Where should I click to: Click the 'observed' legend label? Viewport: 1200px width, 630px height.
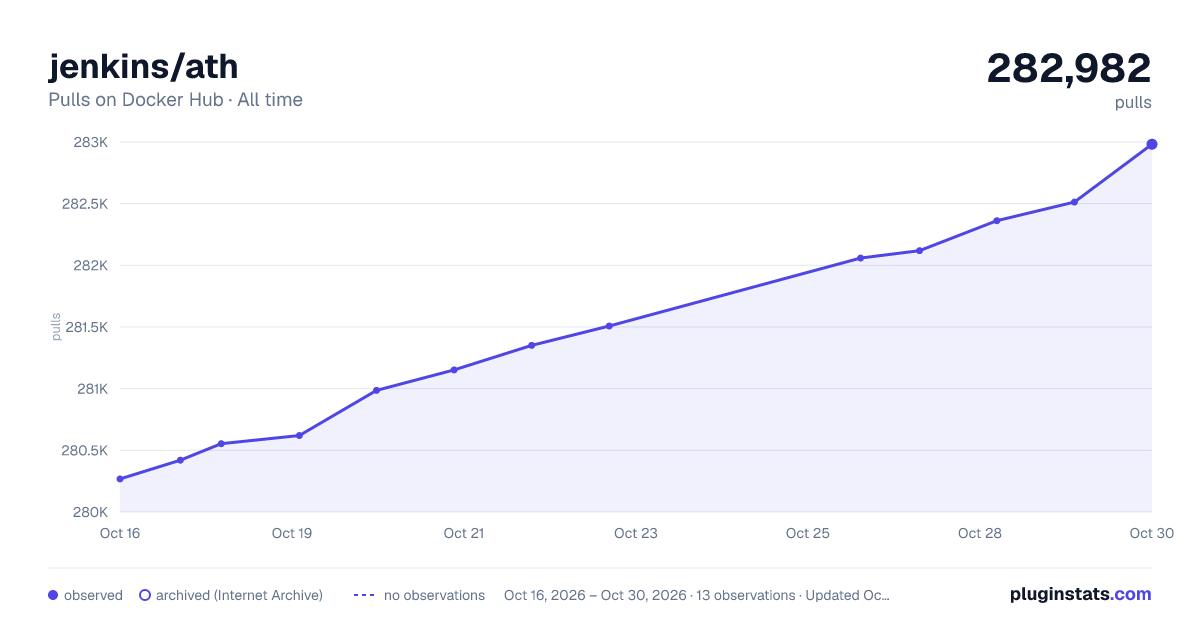click(93, 595)
